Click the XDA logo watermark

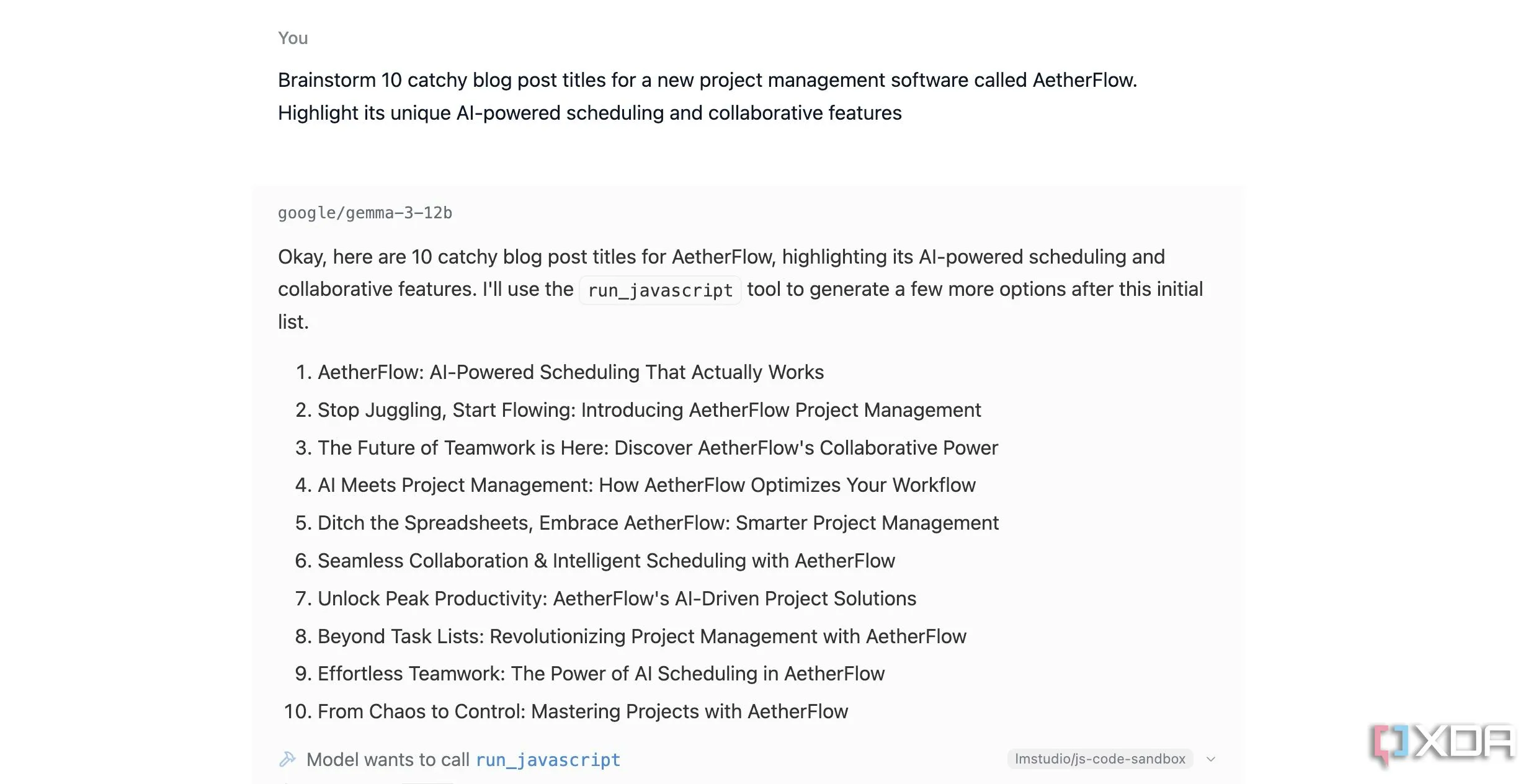pos(1443,745)
